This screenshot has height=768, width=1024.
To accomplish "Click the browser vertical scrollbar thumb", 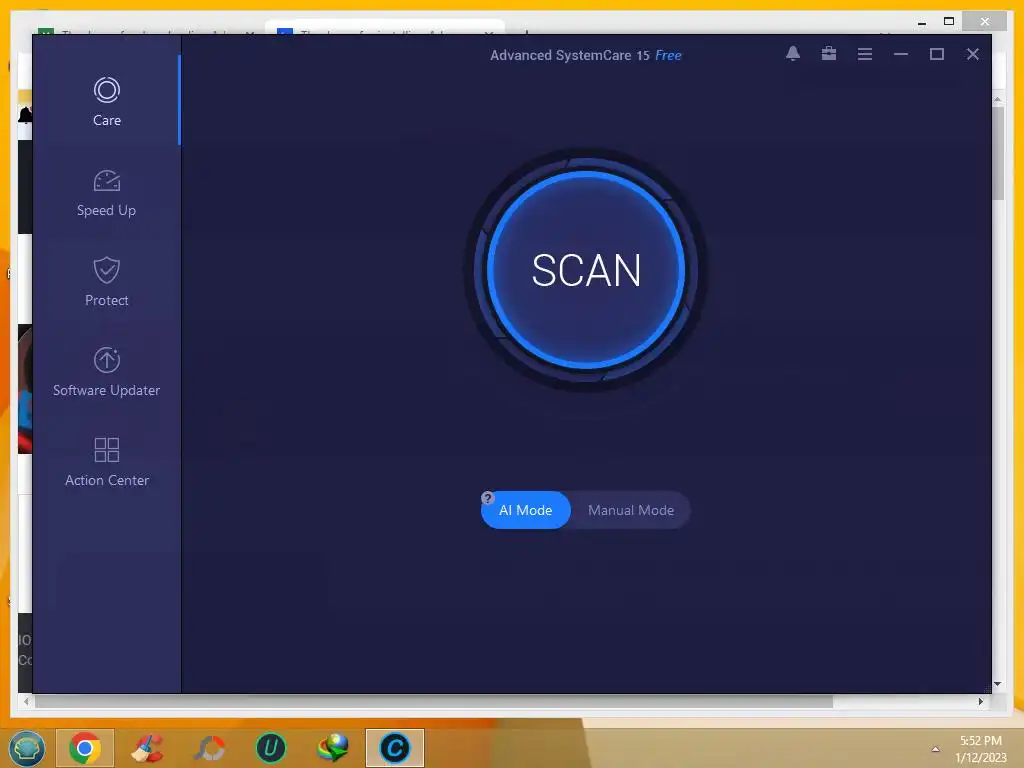I will tap(998, 153).
